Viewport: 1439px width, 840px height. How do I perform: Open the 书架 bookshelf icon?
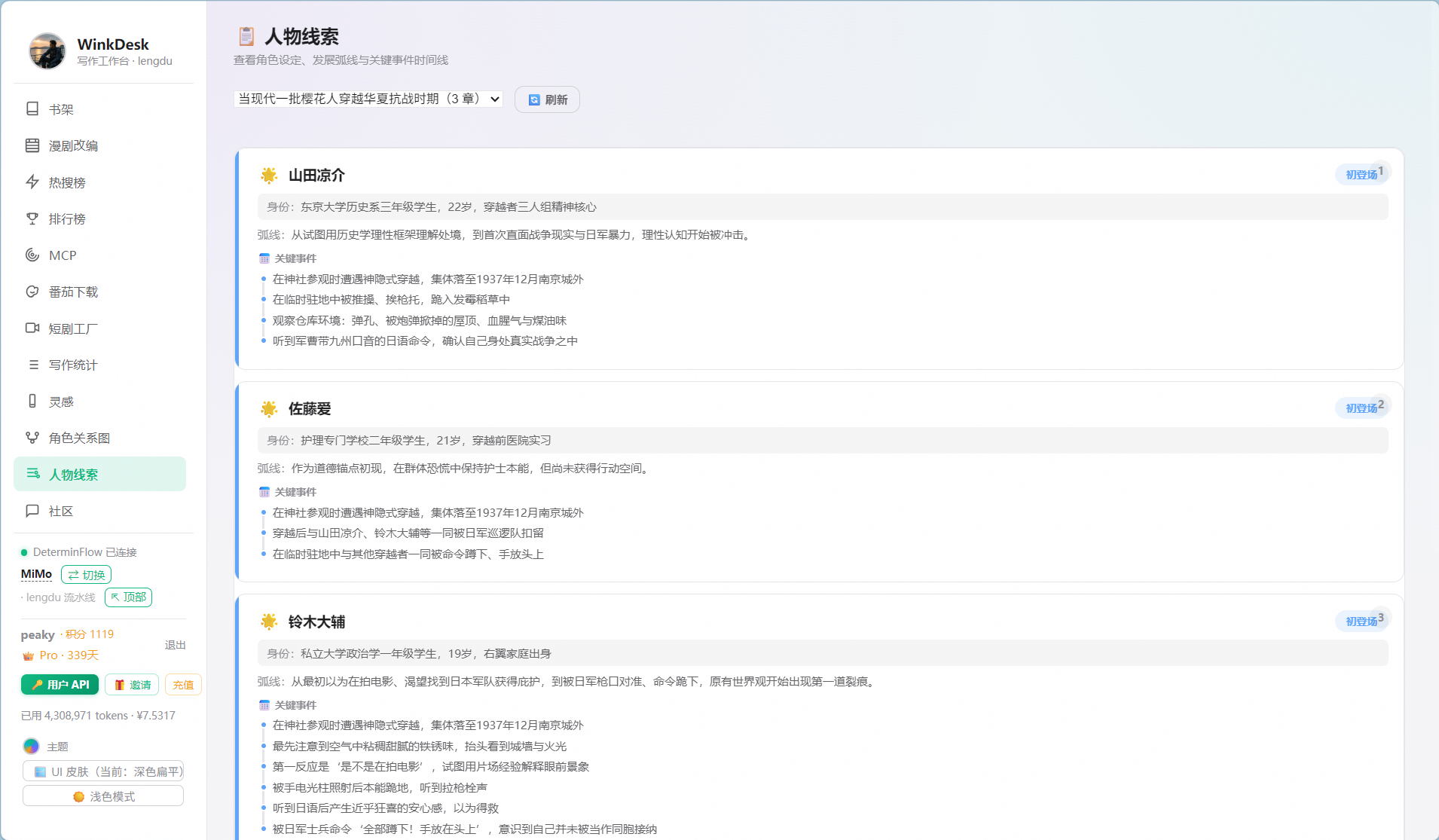tap(32, 109)
